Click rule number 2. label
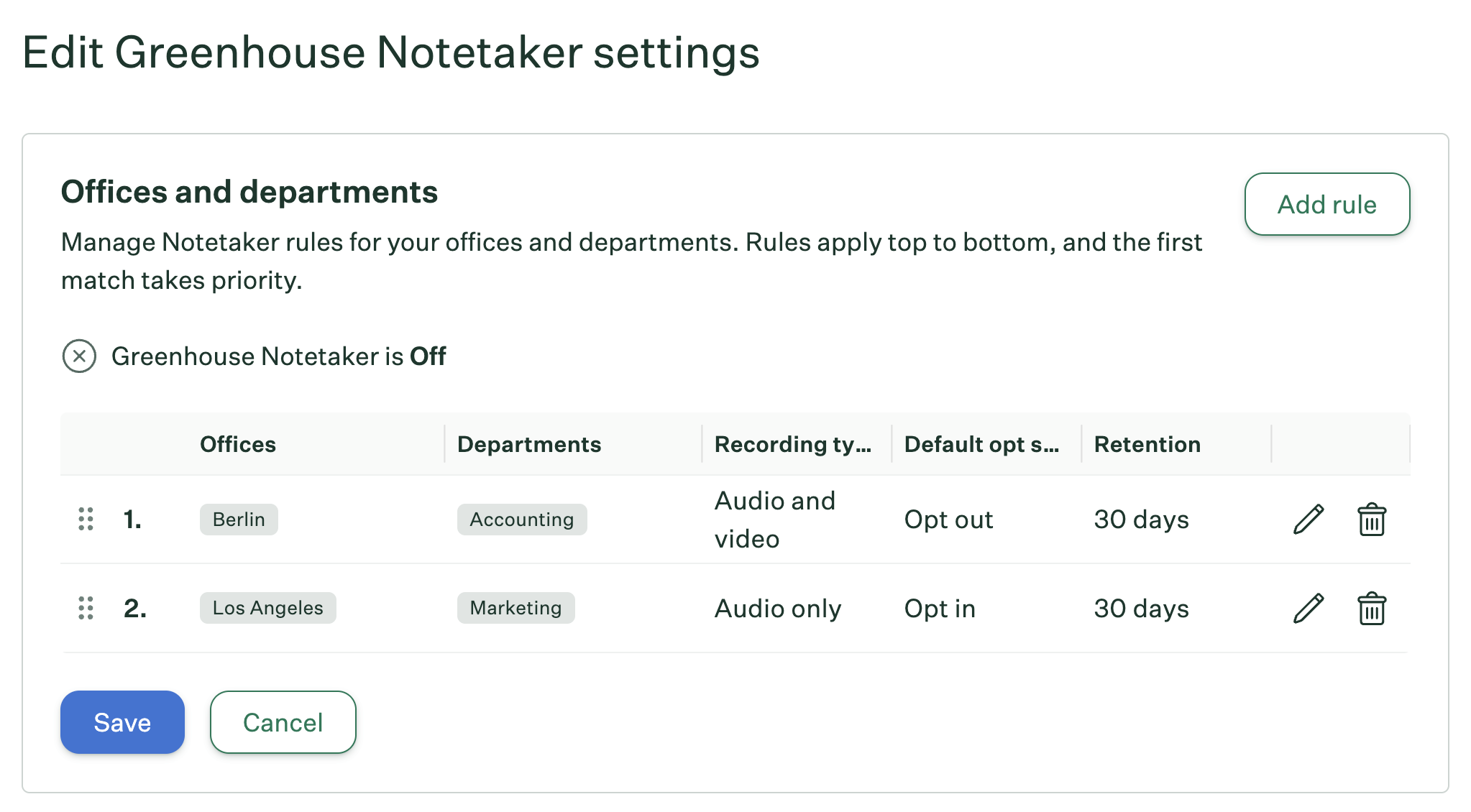The width and height of the screenshot is (1471, 812). coord(135,608)
